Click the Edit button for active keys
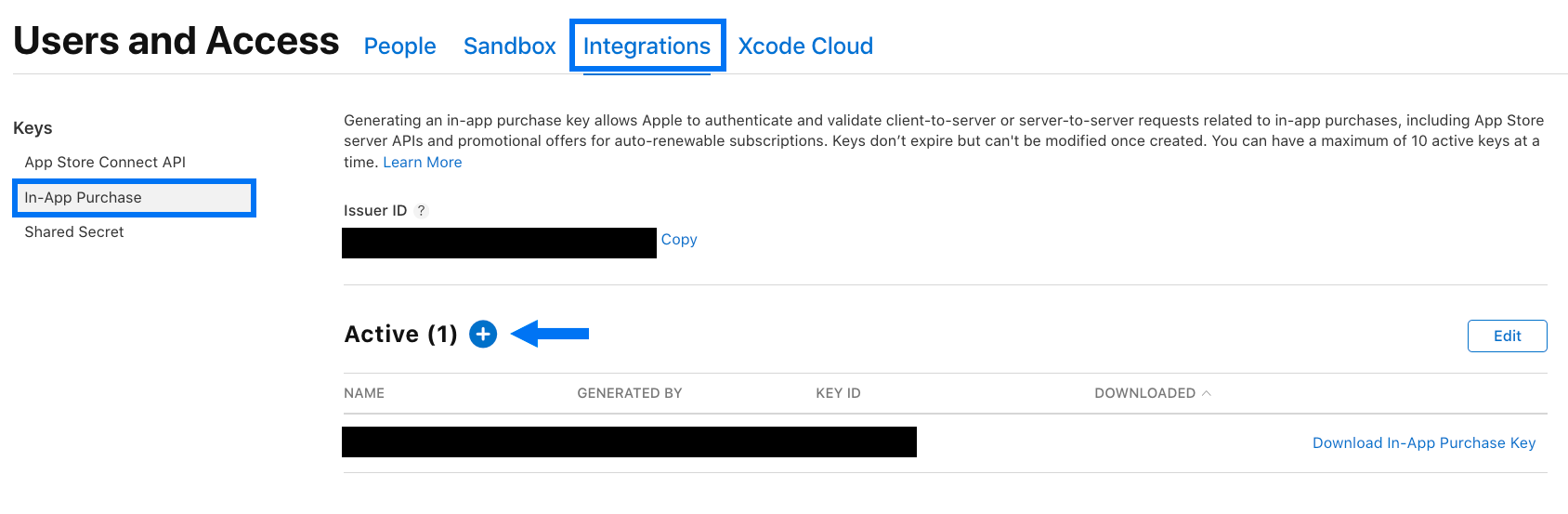Viewport: 1568px width, 514px height. [1507, 336]
